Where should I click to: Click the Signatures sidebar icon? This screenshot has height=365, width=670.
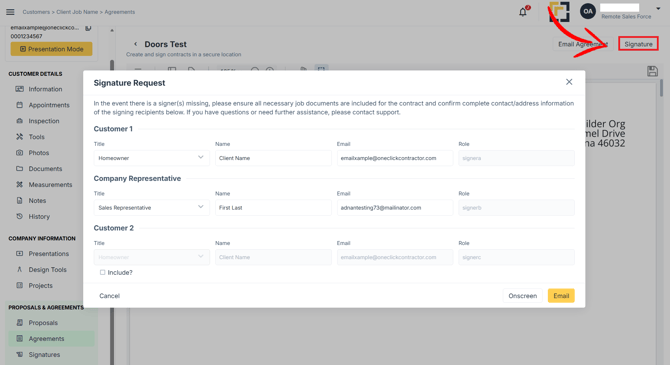point(20,354)
